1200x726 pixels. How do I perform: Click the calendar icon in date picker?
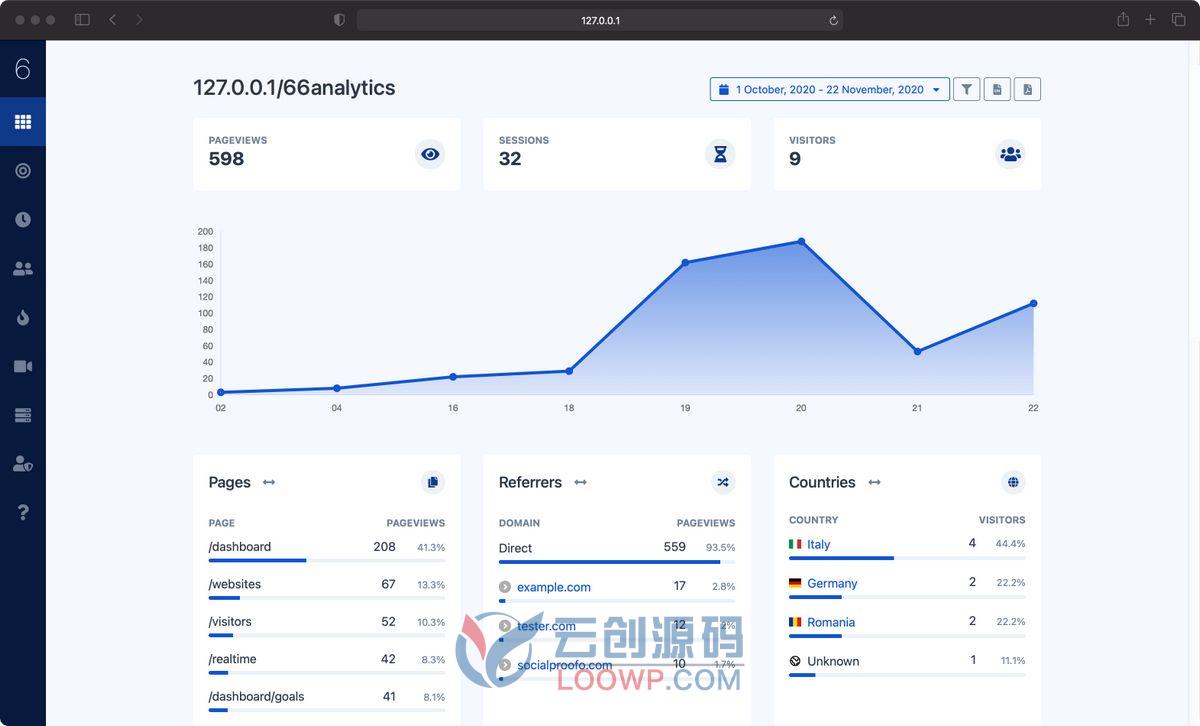pyautogui.click(x=724, y=90)
